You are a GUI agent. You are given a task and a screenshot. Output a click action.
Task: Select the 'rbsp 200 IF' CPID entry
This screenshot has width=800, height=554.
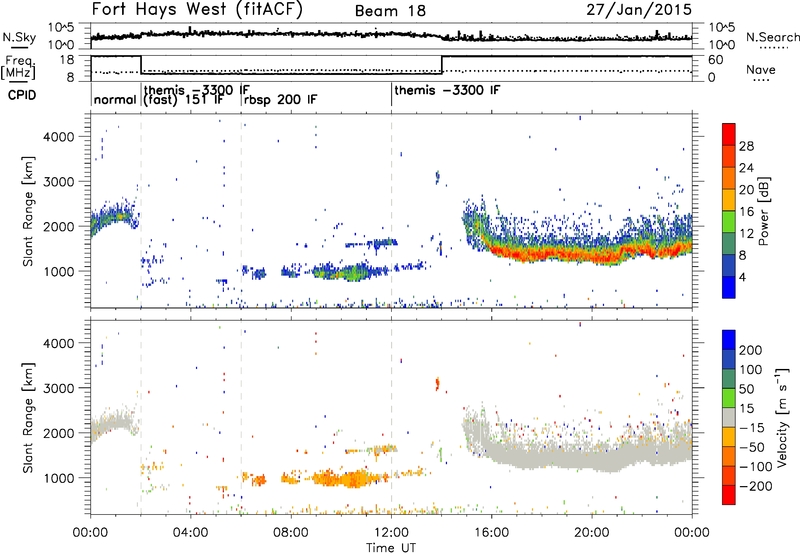tap(280, 99)
